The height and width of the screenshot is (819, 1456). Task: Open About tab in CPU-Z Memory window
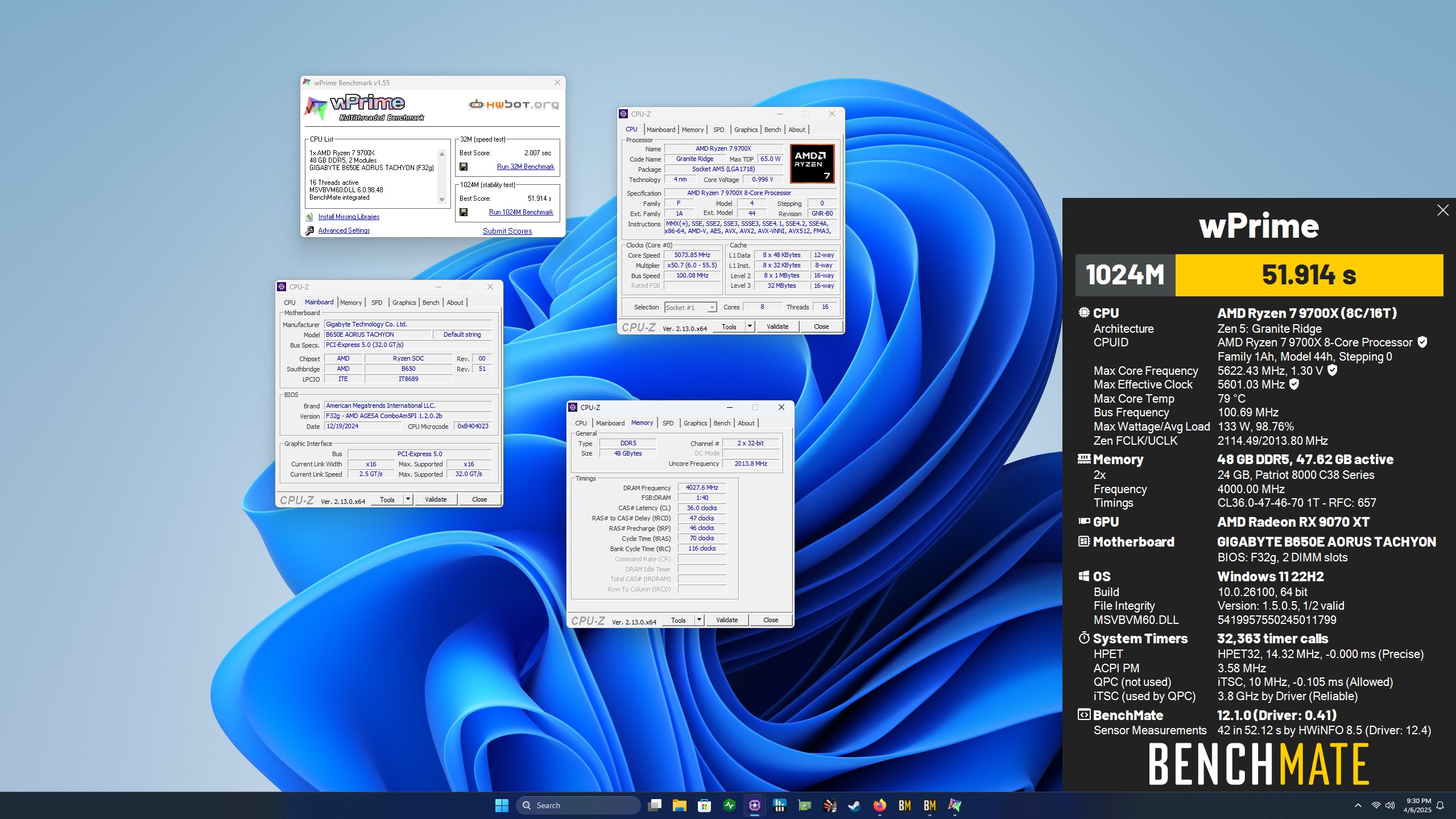[746, 423]
